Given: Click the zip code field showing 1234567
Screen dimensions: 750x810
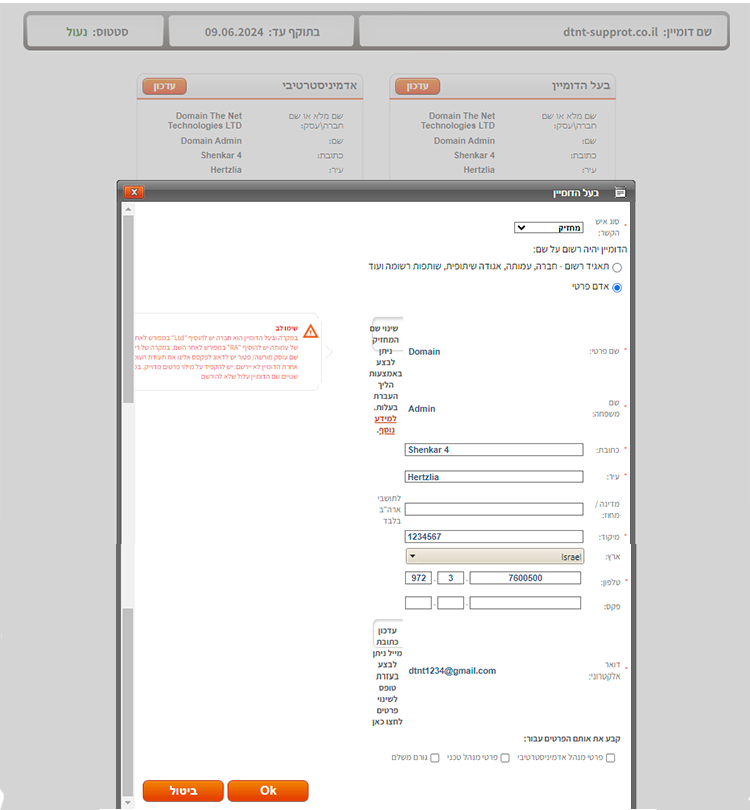Looking at the screenshot, I should click(x=494, y=536).
